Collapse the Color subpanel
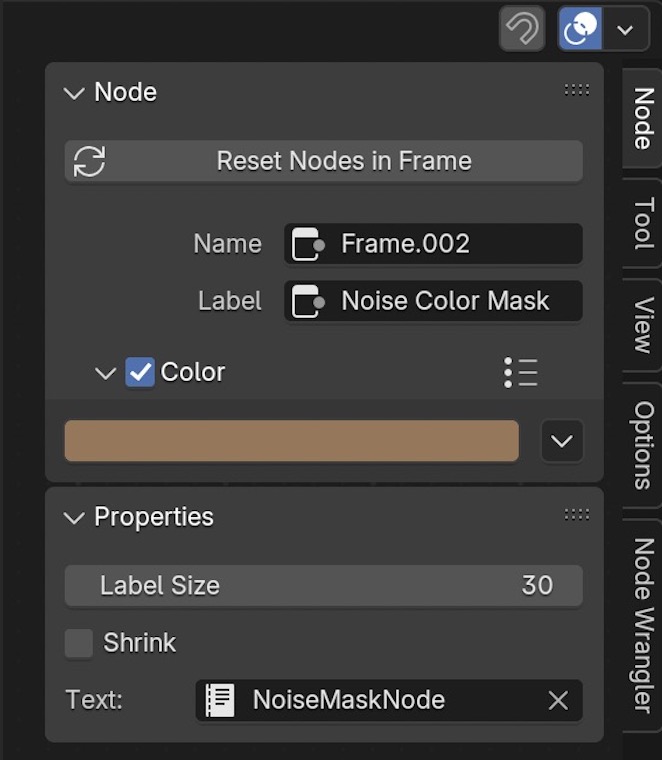 pos(105,373)
